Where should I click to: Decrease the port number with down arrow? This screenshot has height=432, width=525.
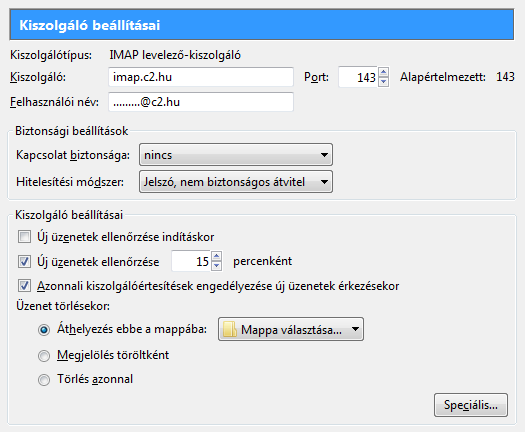click(x=384, y=82)
